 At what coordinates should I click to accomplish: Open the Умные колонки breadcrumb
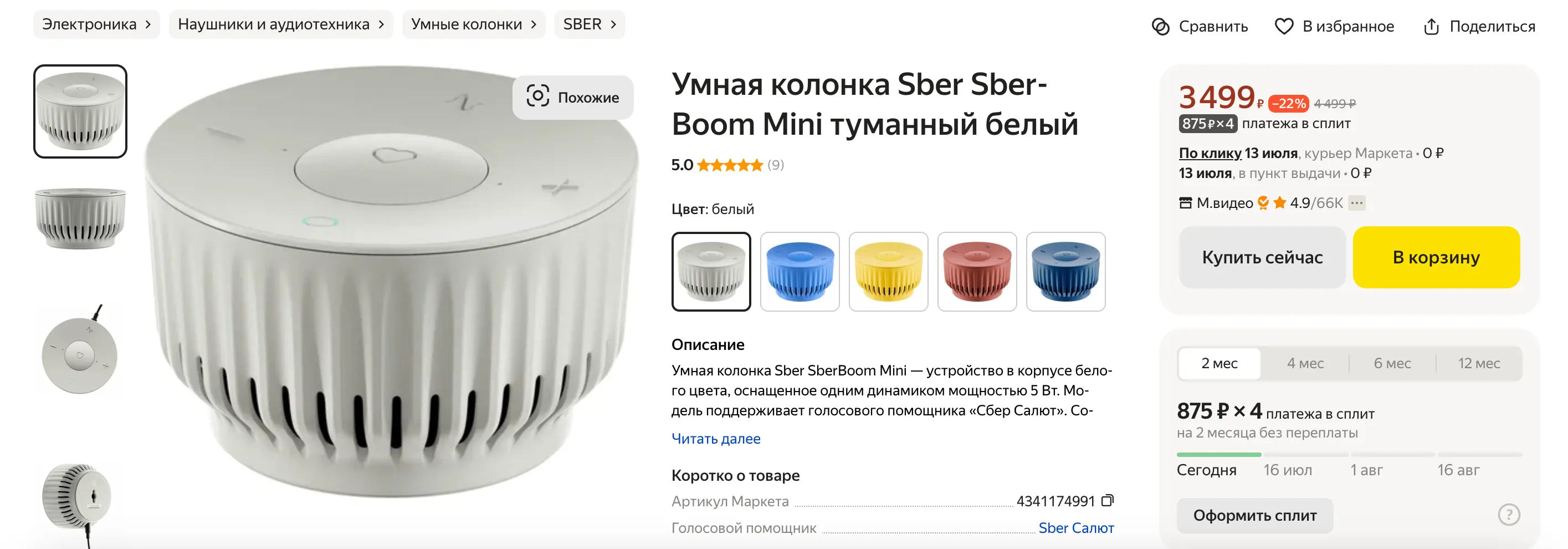coord(473,24)
